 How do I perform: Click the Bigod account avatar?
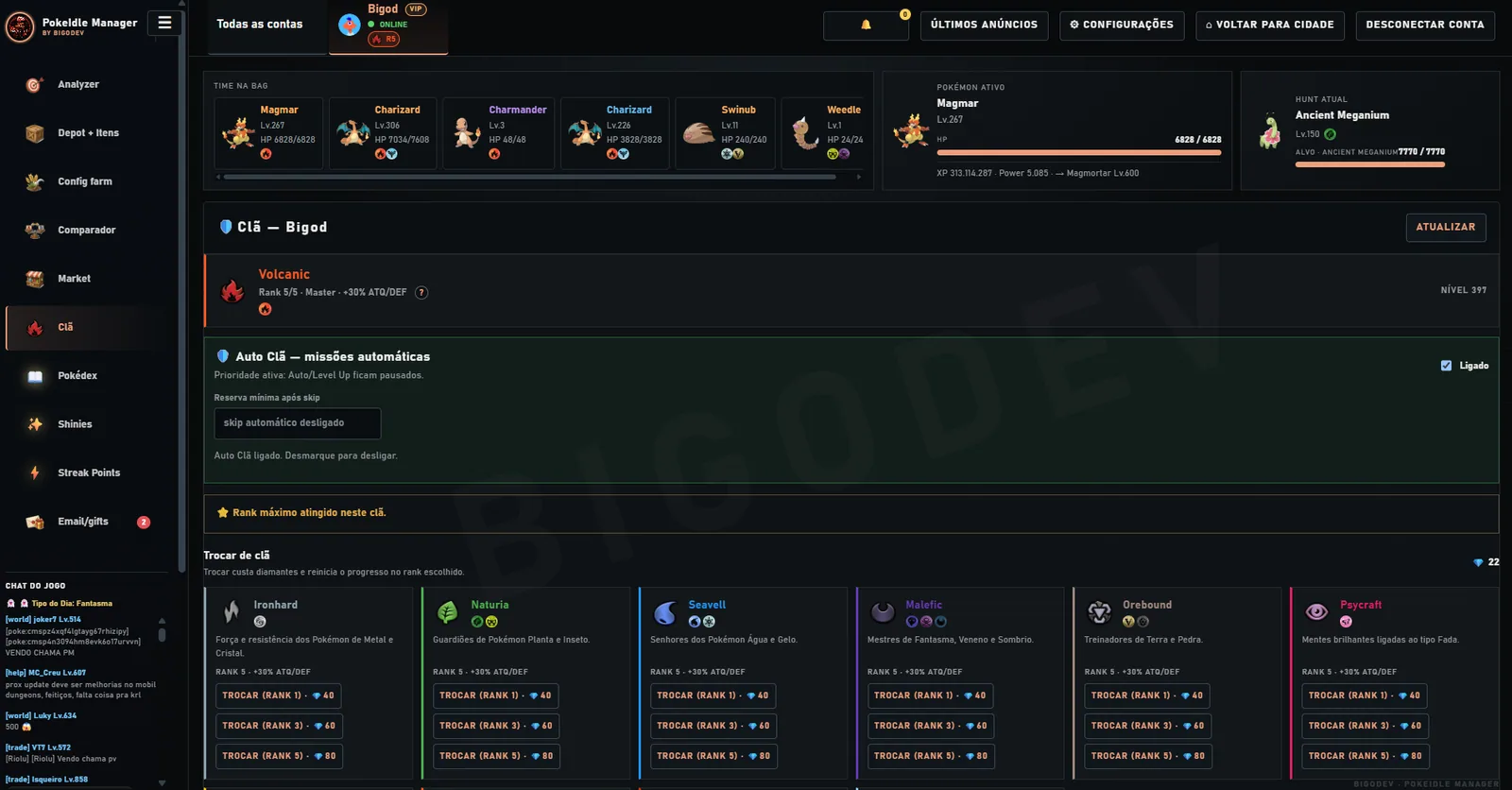[x=350, y=25]
